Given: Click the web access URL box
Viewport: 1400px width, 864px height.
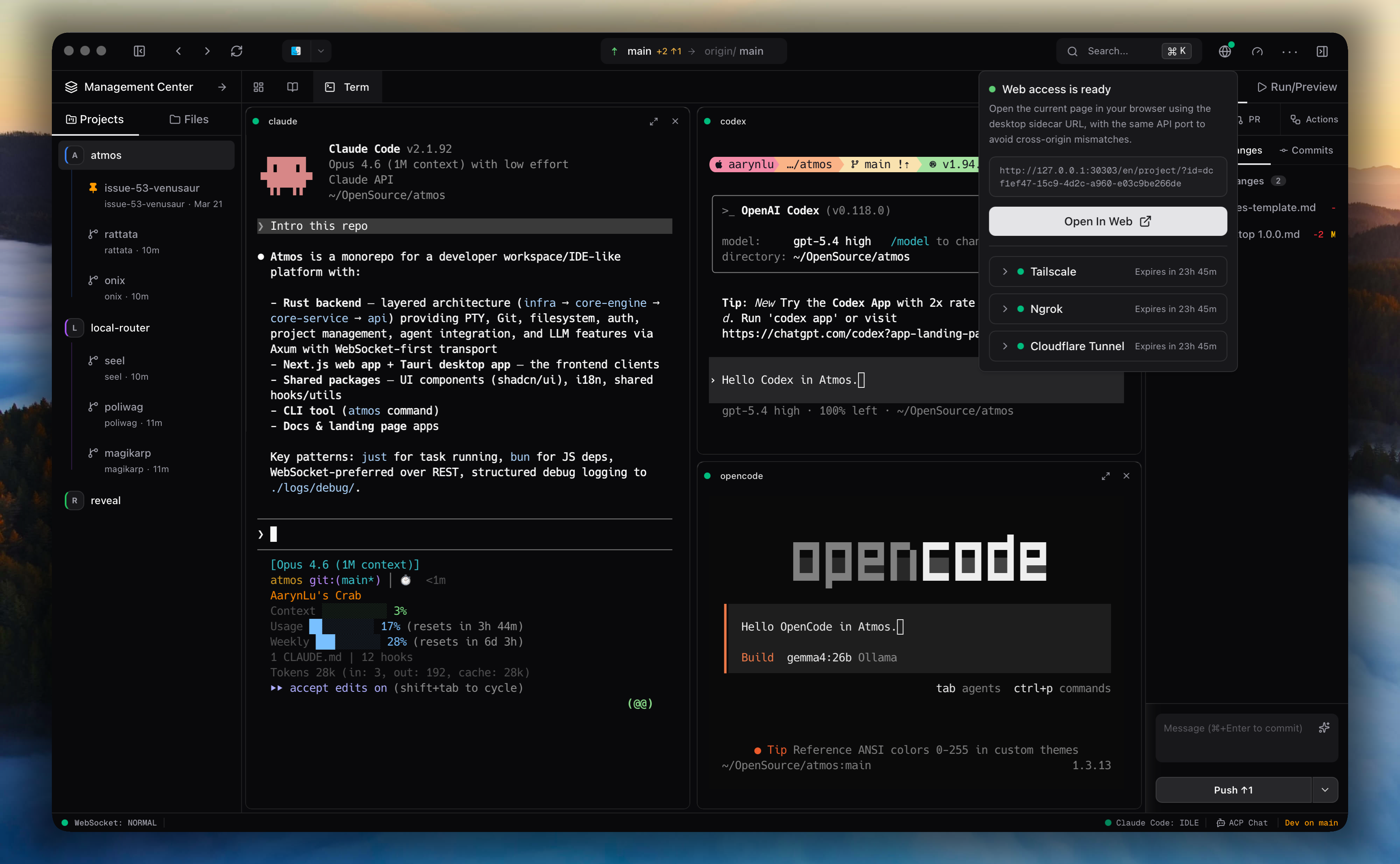Looking at the screenshot, I should tap(1108, 177).
